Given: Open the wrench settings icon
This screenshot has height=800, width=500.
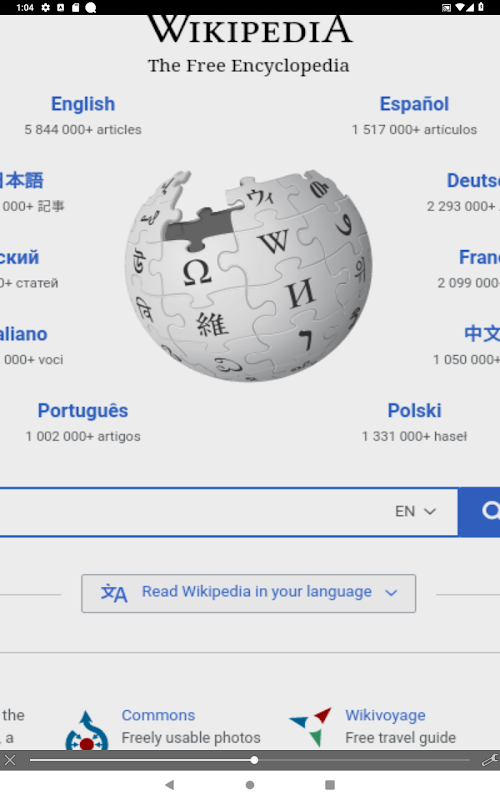Looking at the screenshot, I should [490, 760].
